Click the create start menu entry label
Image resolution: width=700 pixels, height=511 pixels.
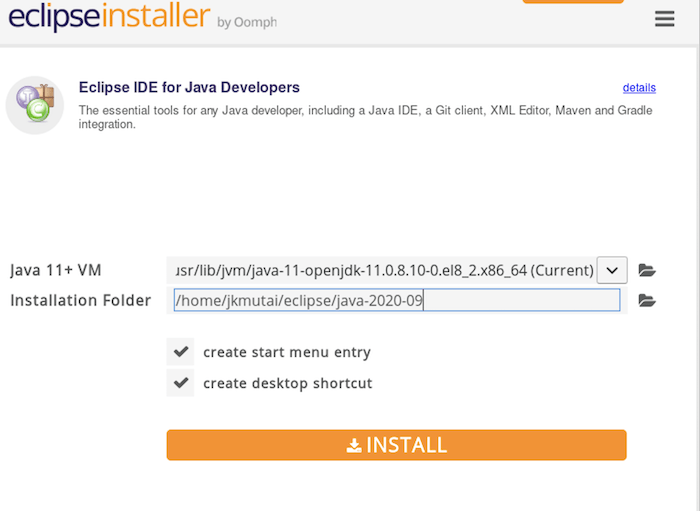tap(287, 352)
